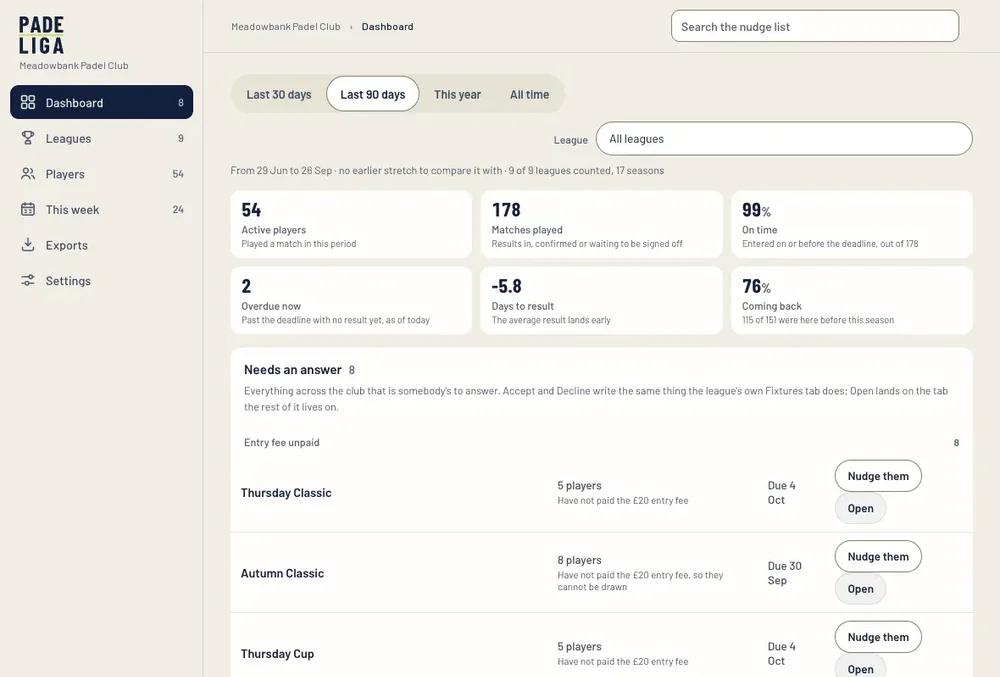This screenshot has height=677, width=1000.
Task: Open Settings from sidebar
Action: 101,280
